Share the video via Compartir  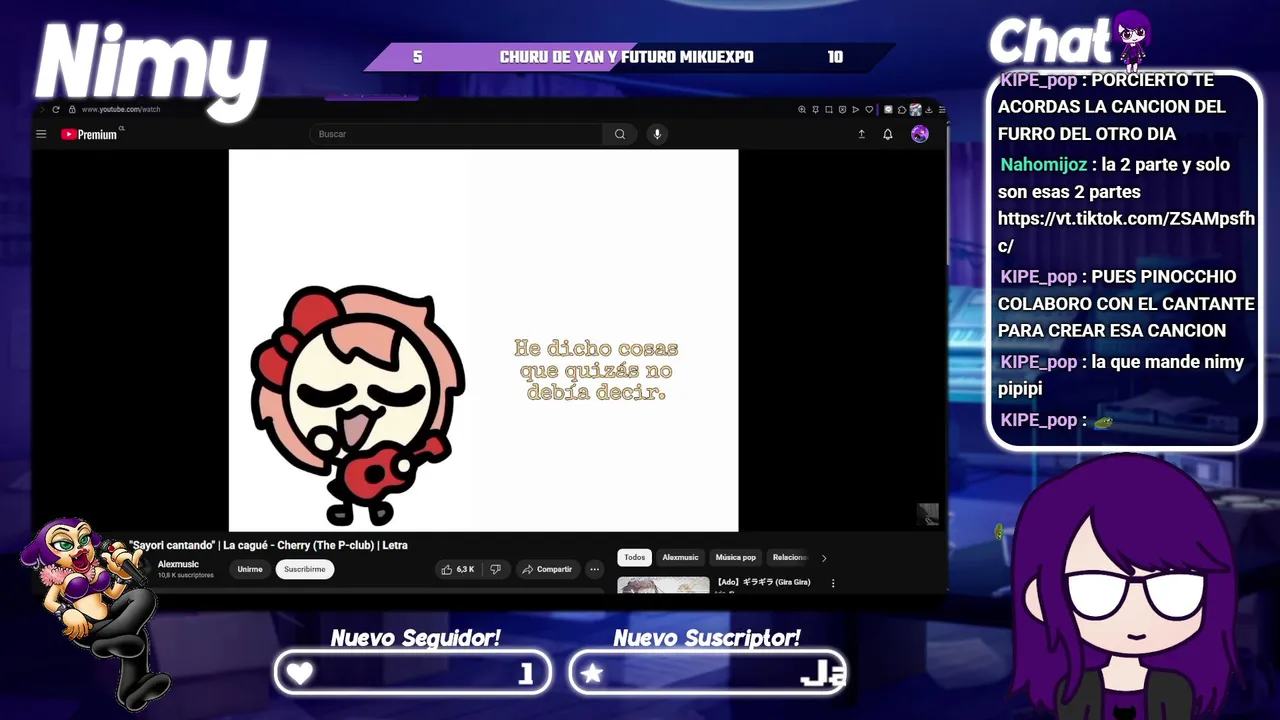(x=547, y=569)
